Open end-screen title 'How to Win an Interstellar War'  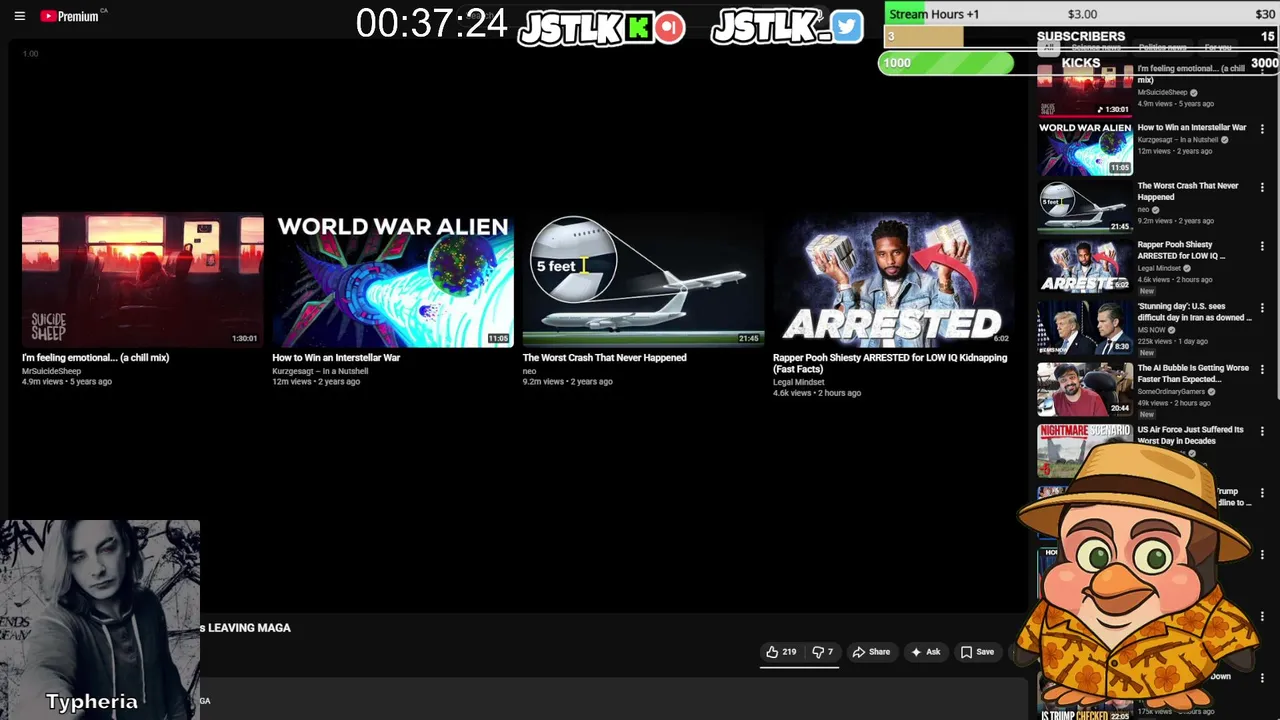click(x=336, y=357)
